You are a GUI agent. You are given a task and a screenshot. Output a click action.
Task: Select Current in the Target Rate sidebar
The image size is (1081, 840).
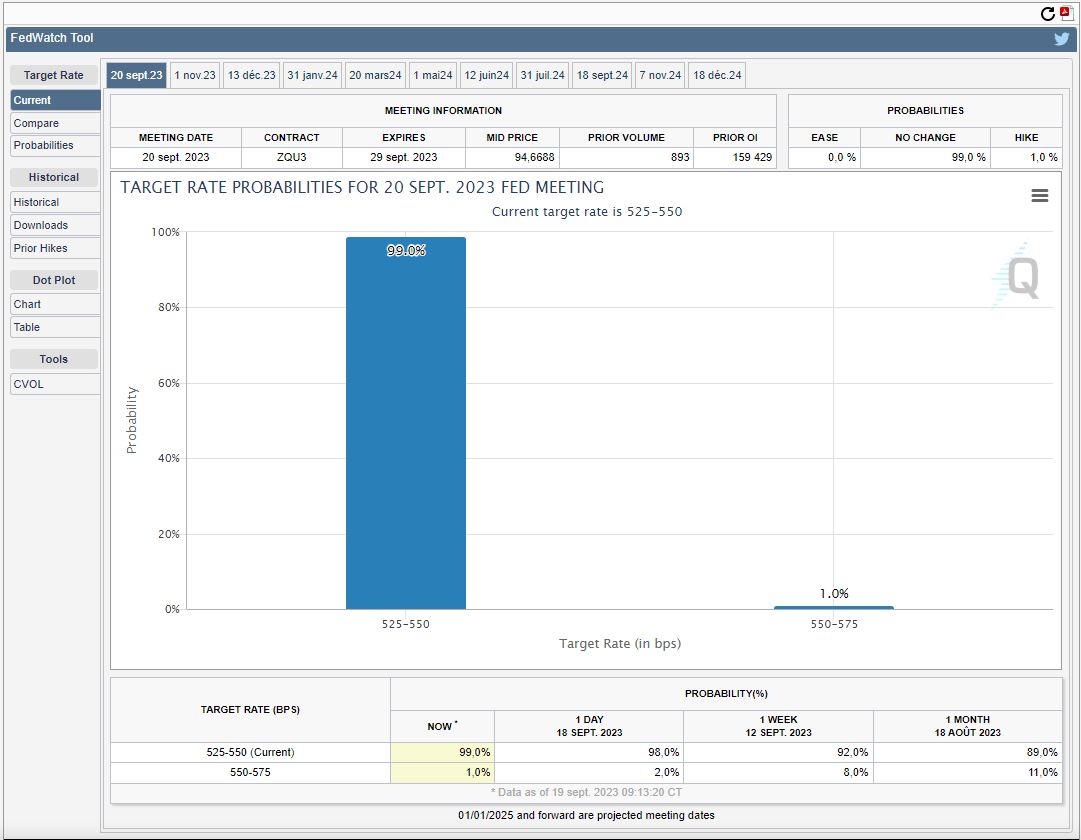point(55,100)
